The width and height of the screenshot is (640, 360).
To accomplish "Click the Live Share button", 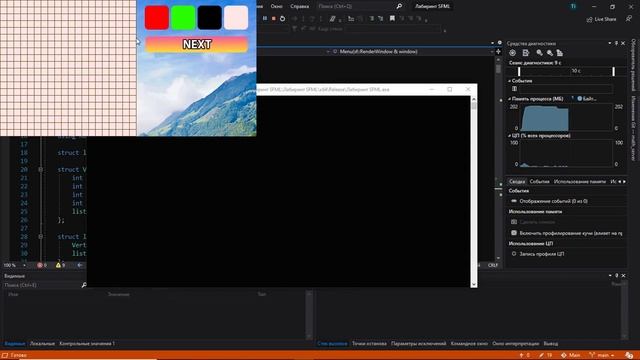I will pyautogui.click(x=602, y=19).
